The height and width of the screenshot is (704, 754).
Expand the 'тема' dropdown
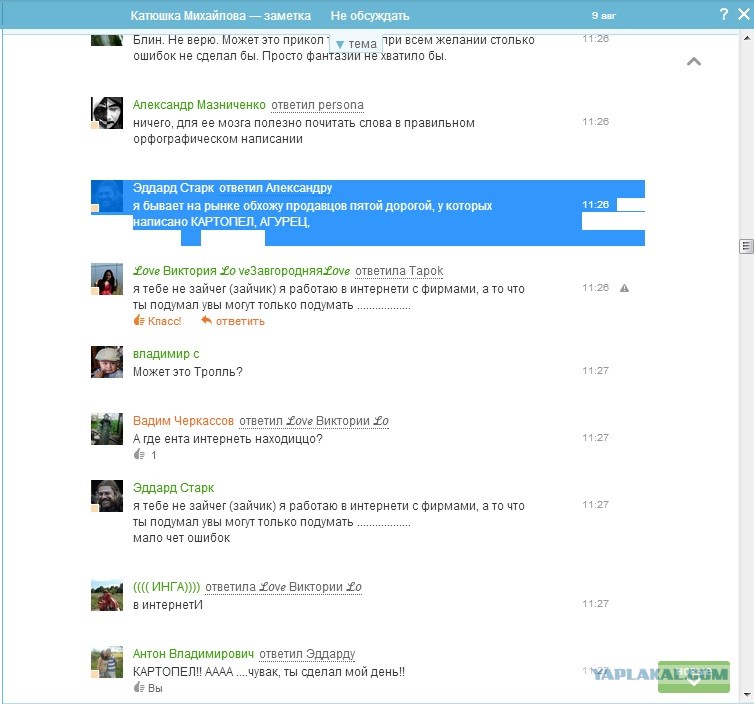tap(356, 44)
